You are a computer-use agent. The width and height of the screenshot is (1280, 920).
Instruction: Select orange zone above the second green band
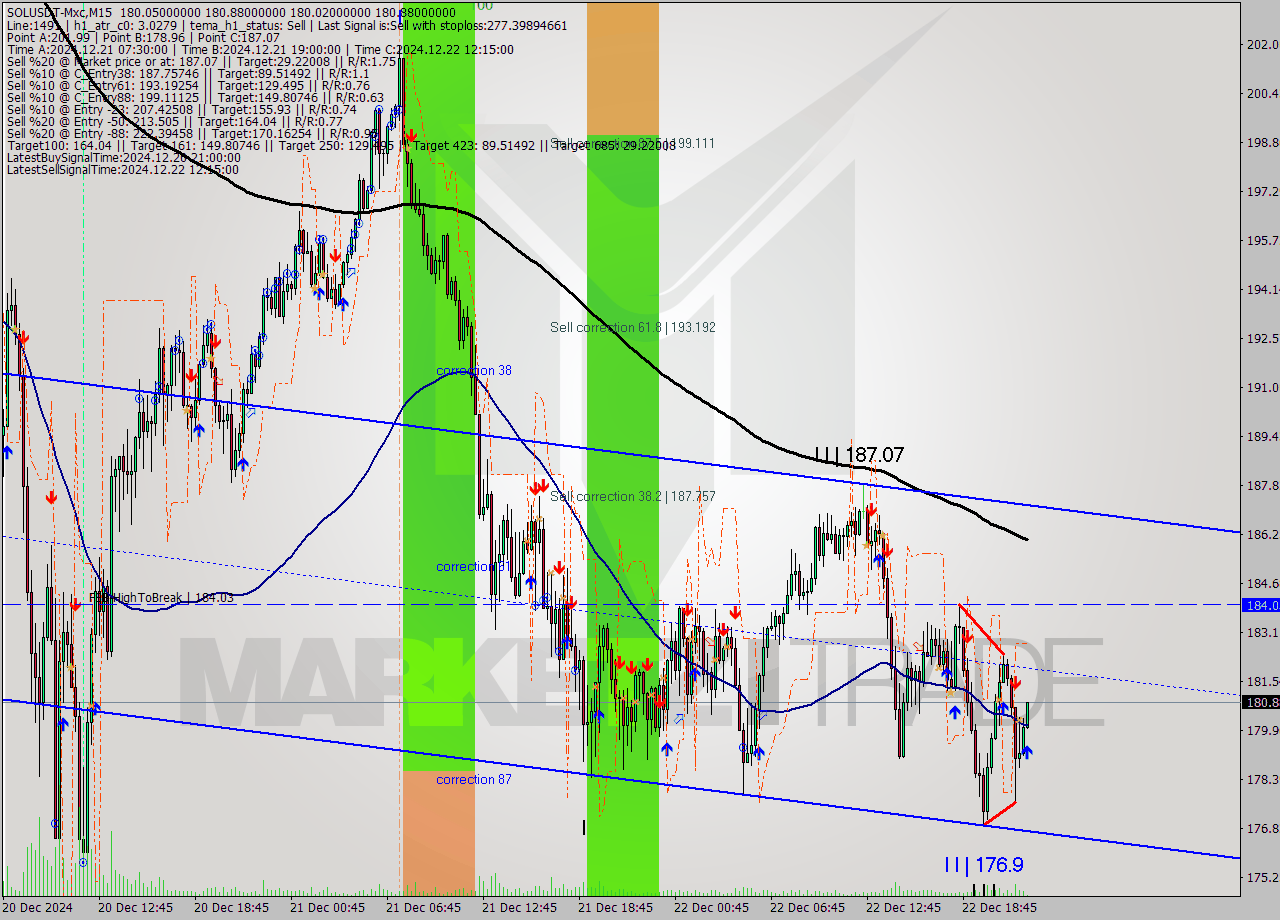[x=623, y=69]
